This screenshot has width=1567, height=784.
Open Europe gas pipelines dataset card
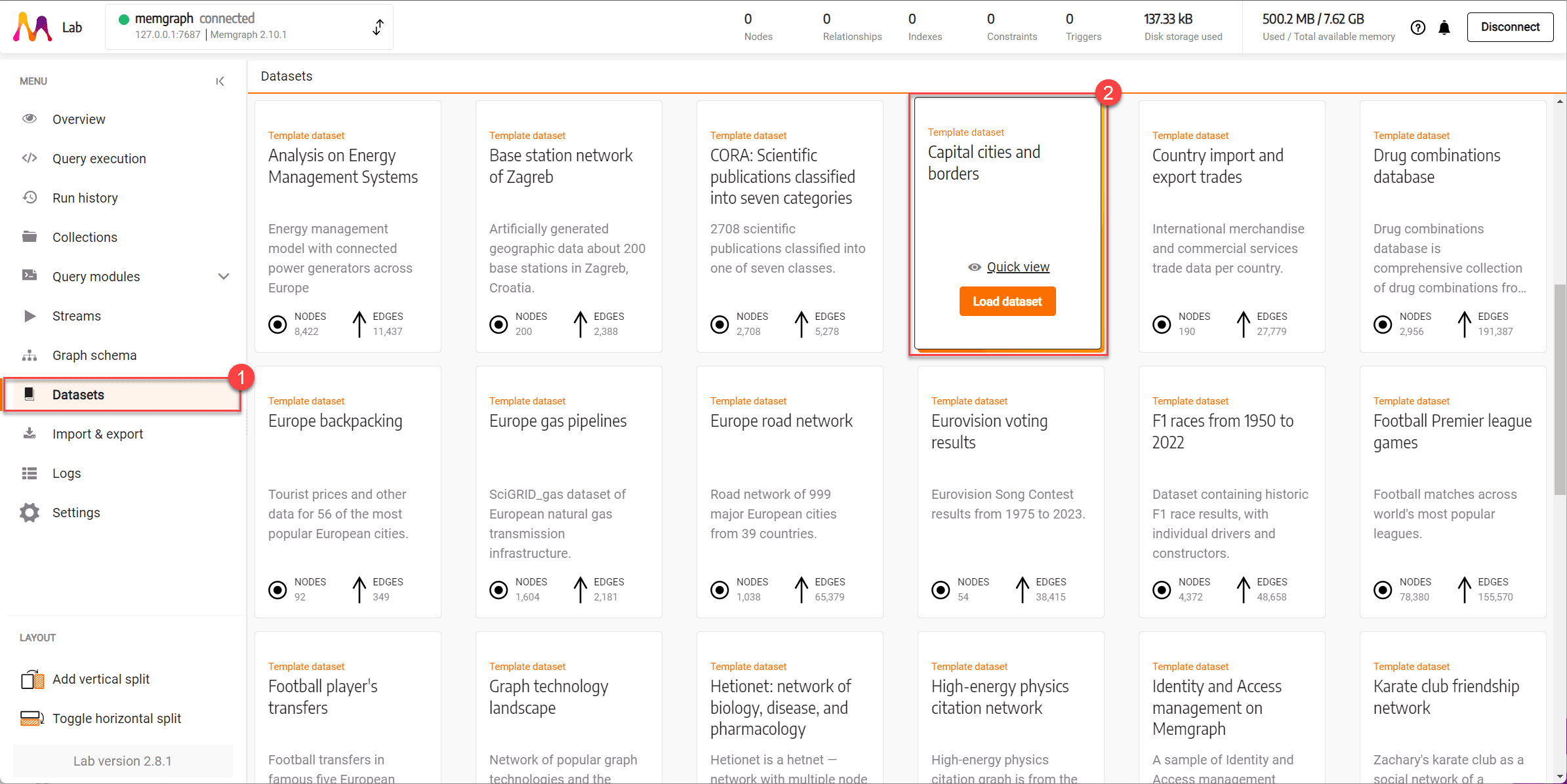pos(569,492)
